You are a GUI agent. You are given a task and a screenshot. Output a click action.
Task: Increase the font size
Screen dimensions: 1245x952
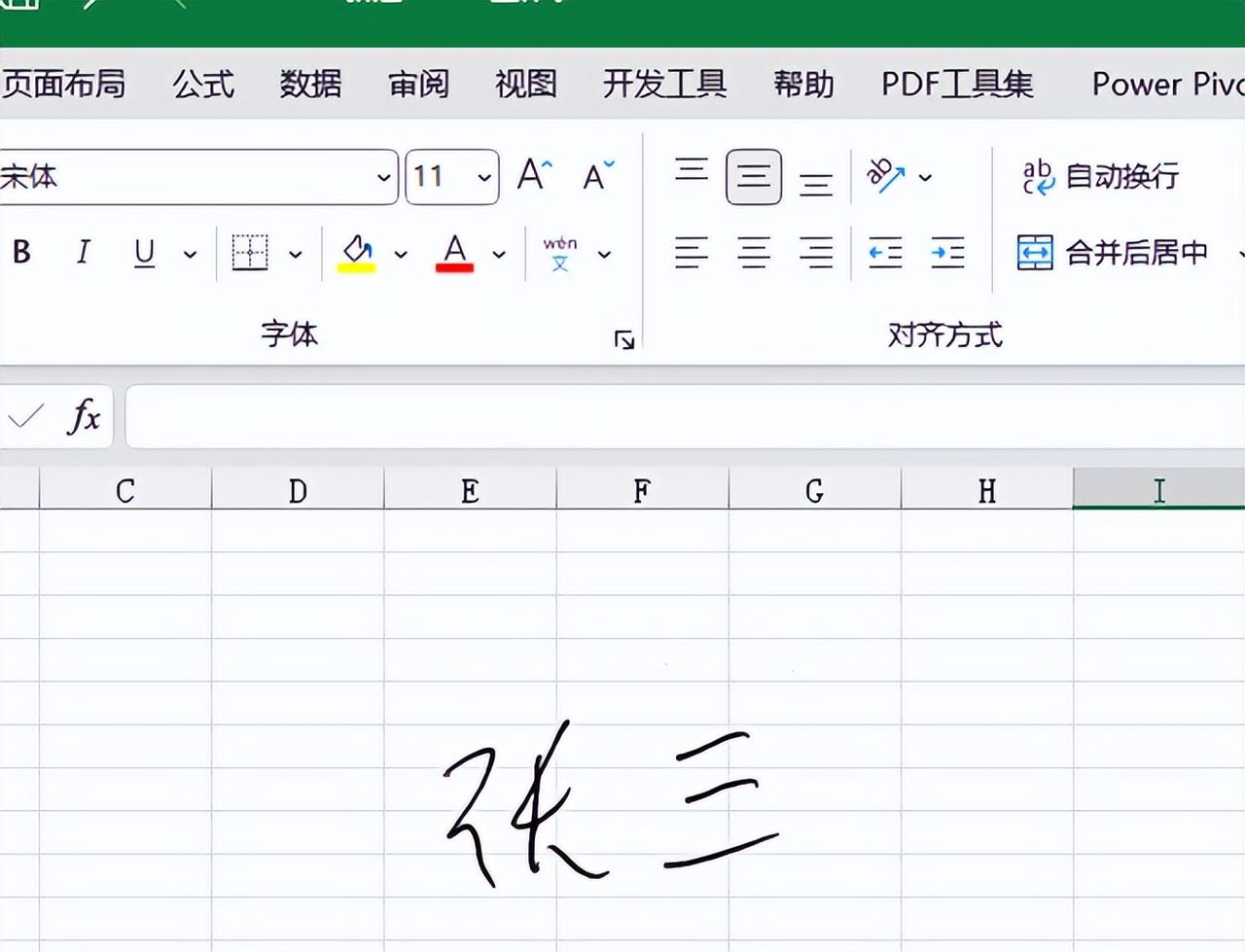(x=532, y=174)
